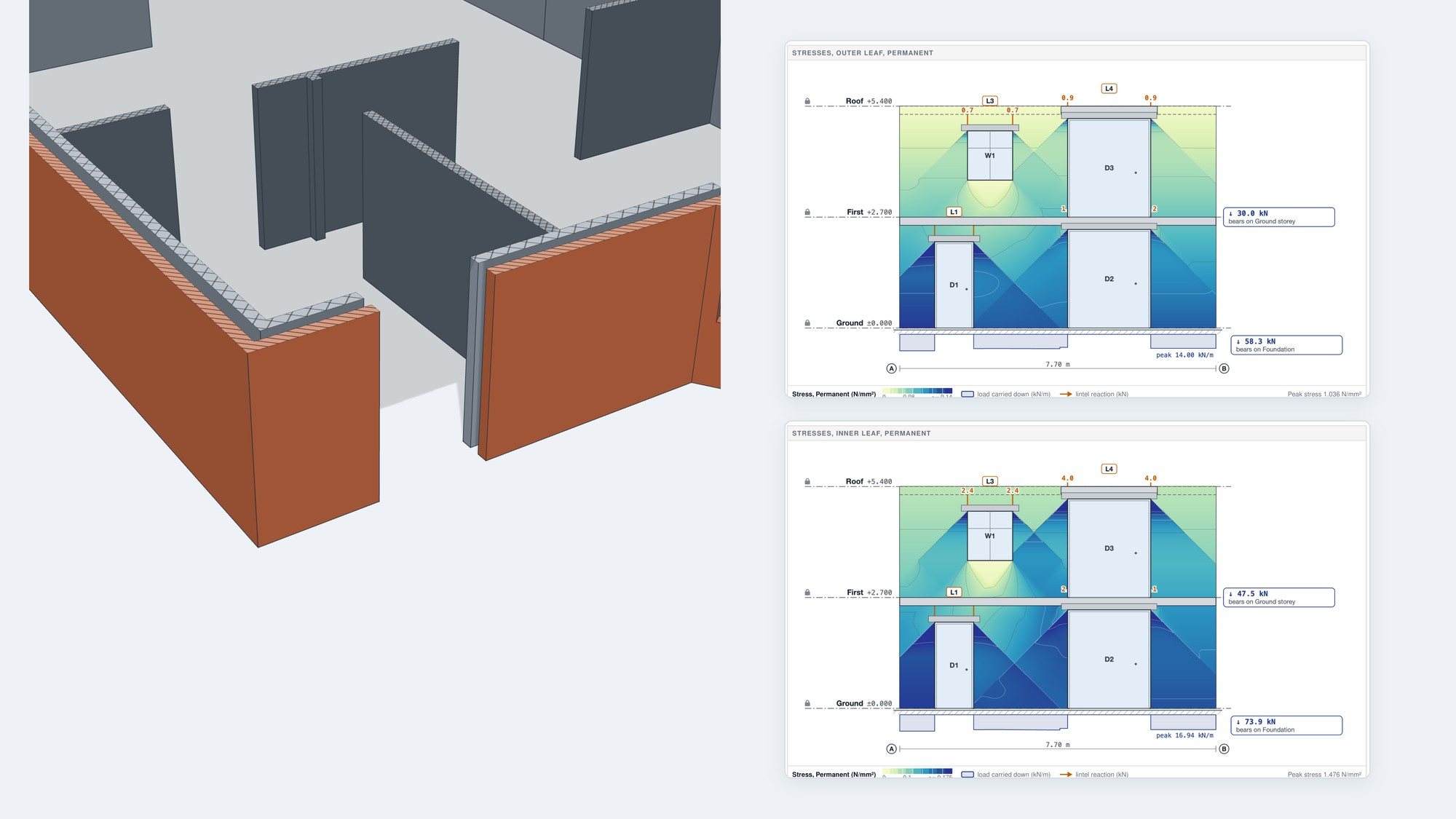Click load carried down legend icon, outer leaf

[x=968, y=394]
